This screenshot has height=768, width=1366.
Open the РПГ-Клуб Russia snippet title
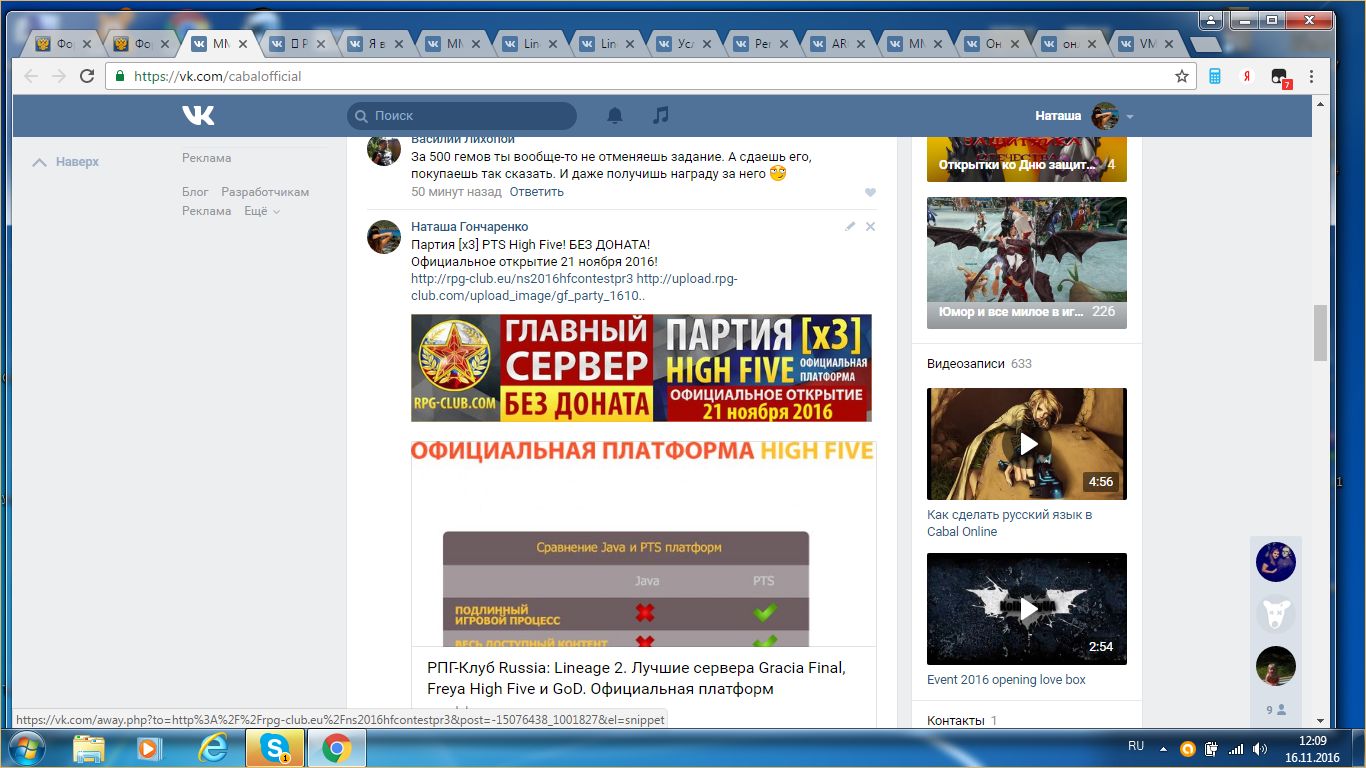pos(636,678)
